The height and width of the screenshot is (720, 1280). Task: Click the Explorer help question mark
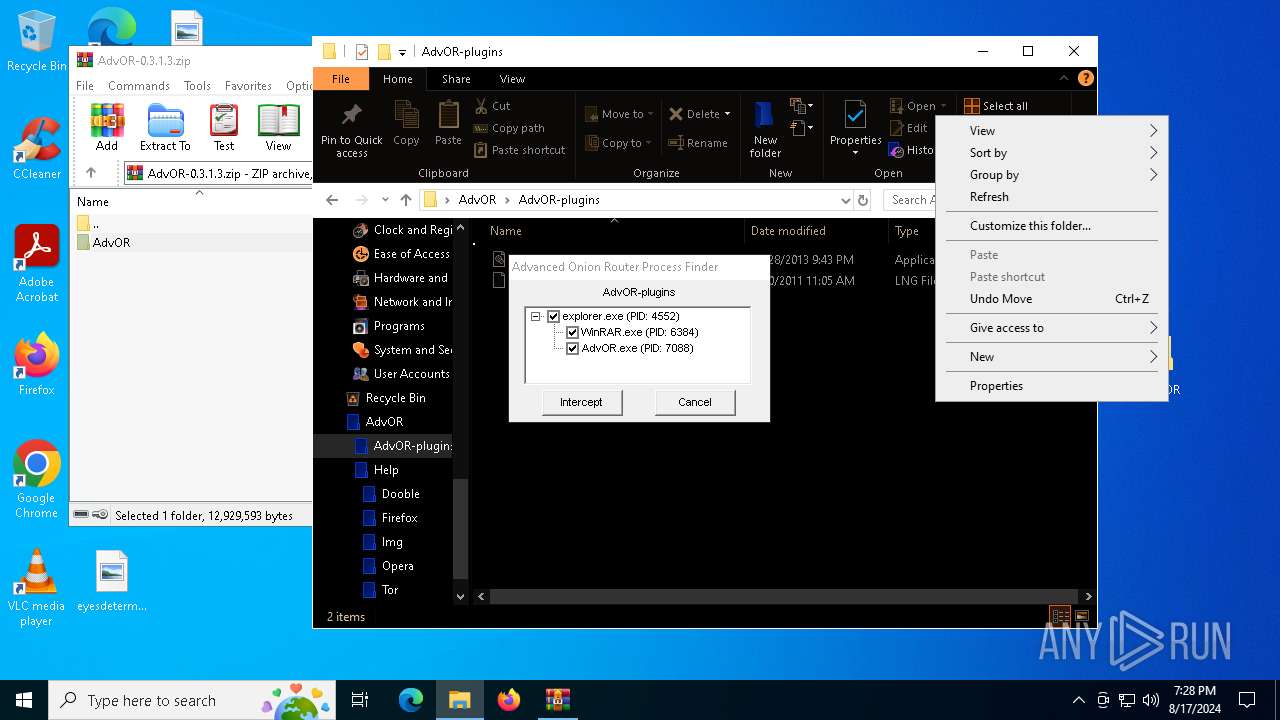(x=1085, y=78)
